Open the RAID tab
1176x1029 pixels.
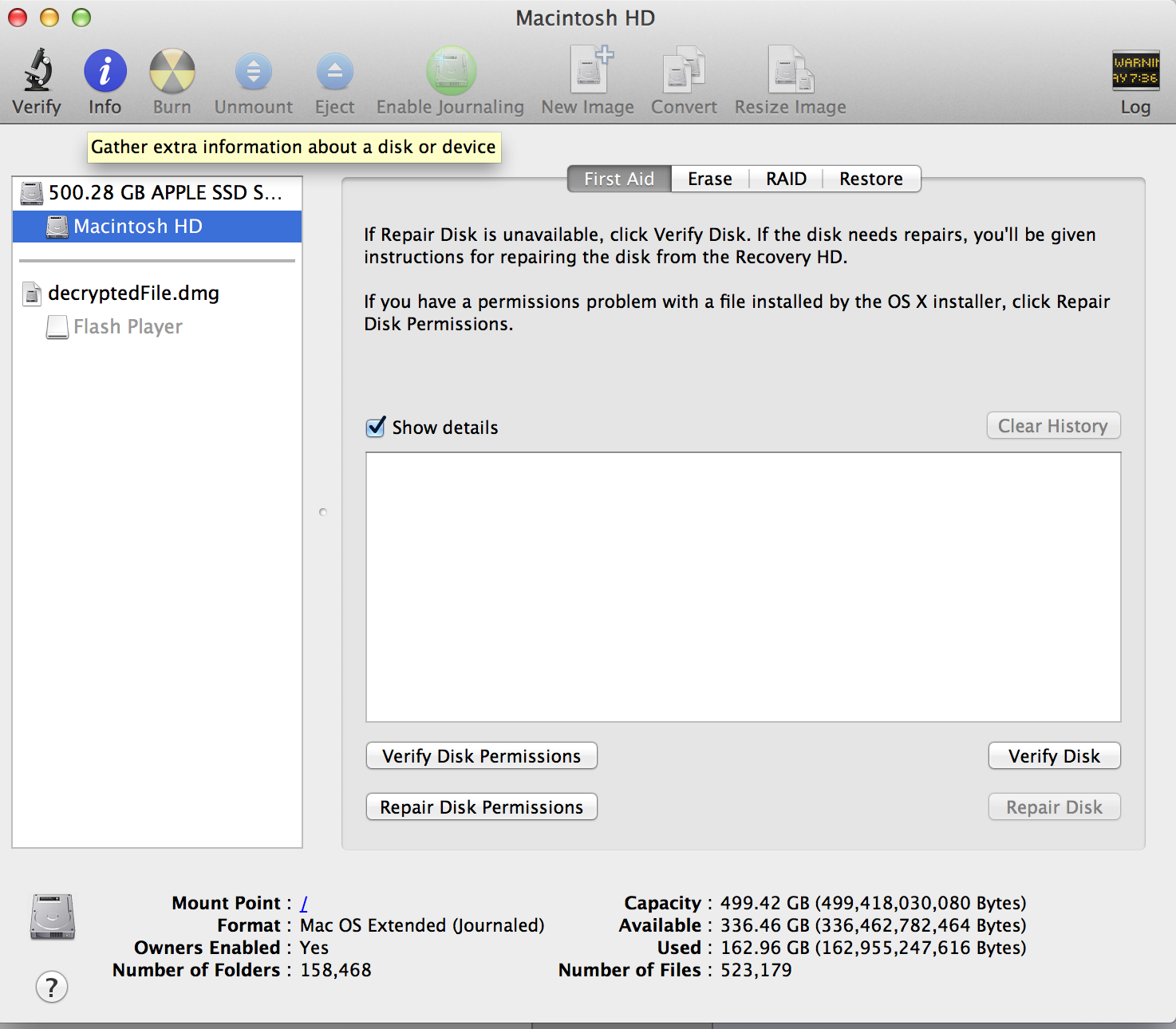click(x=787, y=179)
